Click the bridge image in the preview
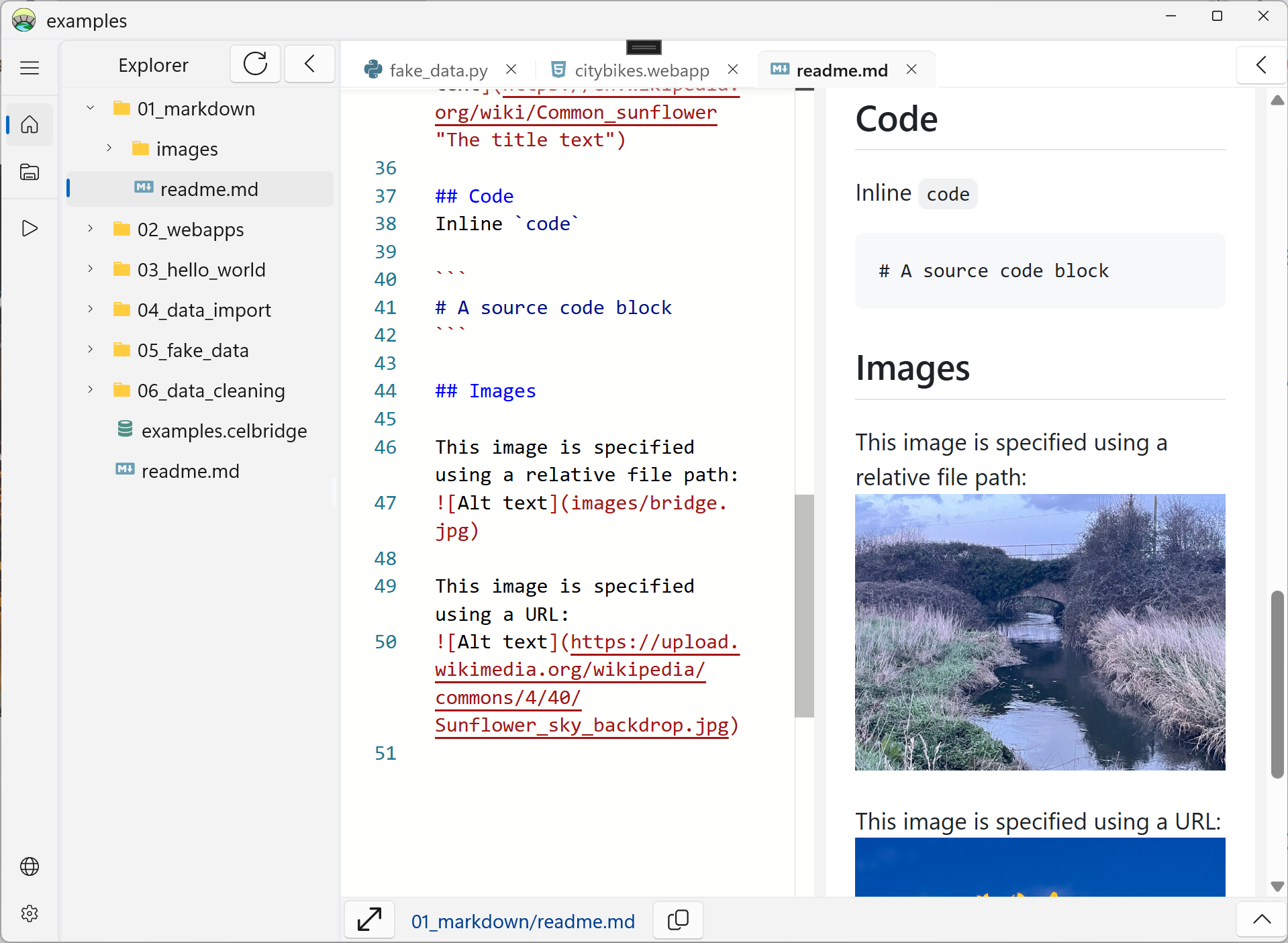Image resolution: width=1288 pixels, height=943 pixels. [x=1040, y=632]
